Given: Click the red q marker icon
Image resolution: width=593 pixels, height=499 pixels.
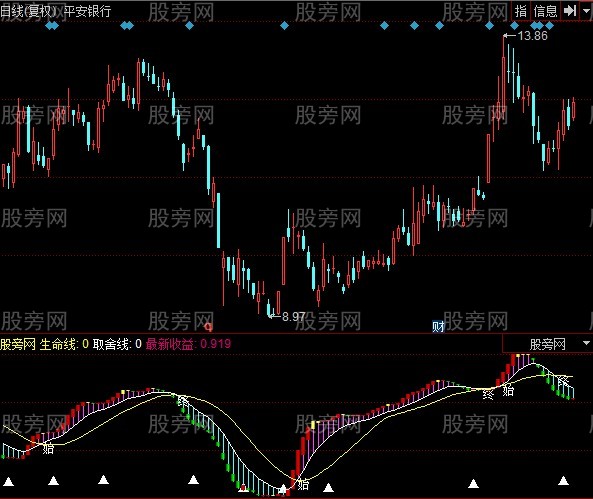Looking at the screenshot, I should tap(208, 326).
